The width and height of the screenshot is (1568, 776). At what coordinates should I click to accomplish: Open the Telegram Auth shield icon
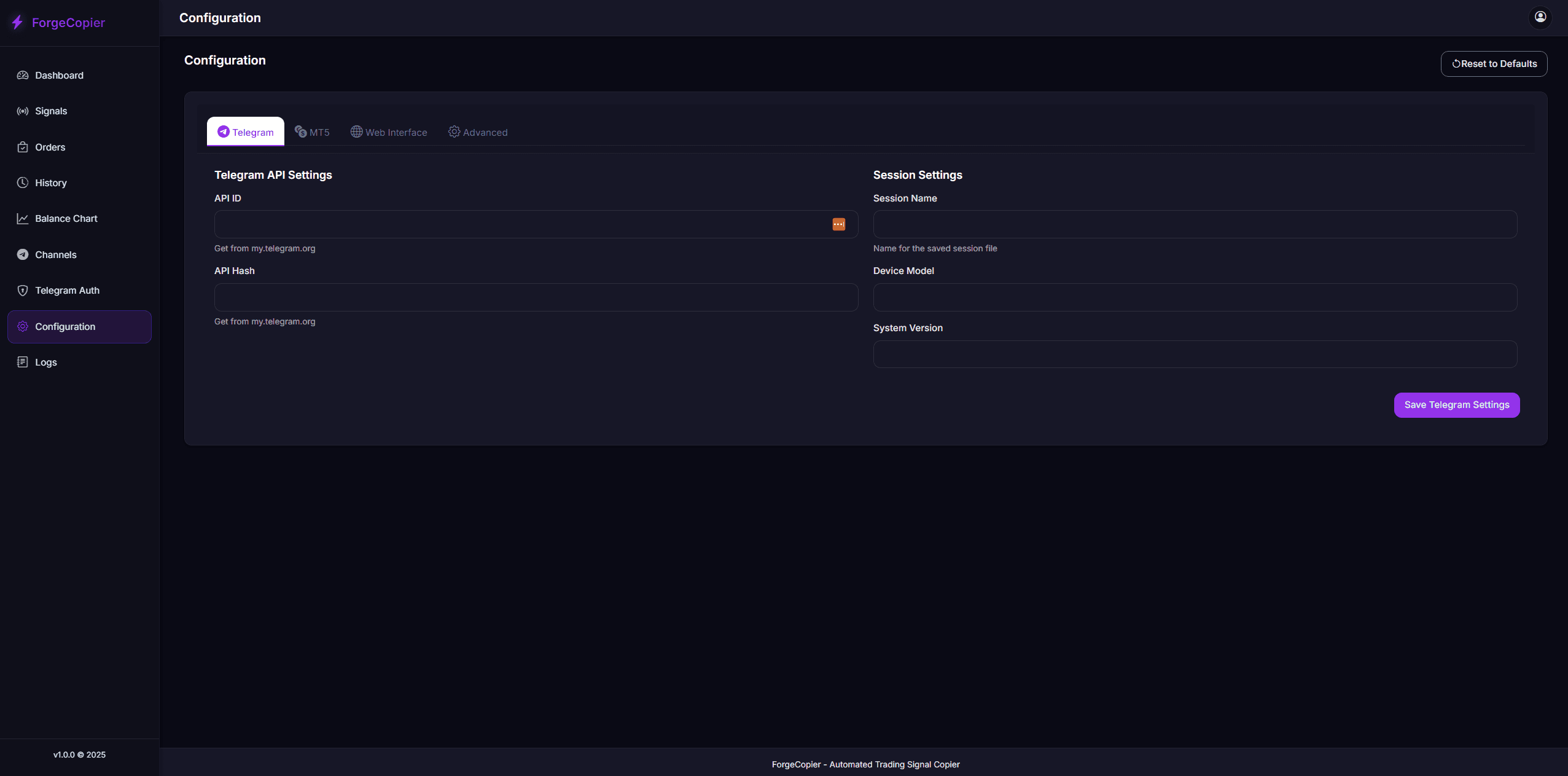pos(23,291)
